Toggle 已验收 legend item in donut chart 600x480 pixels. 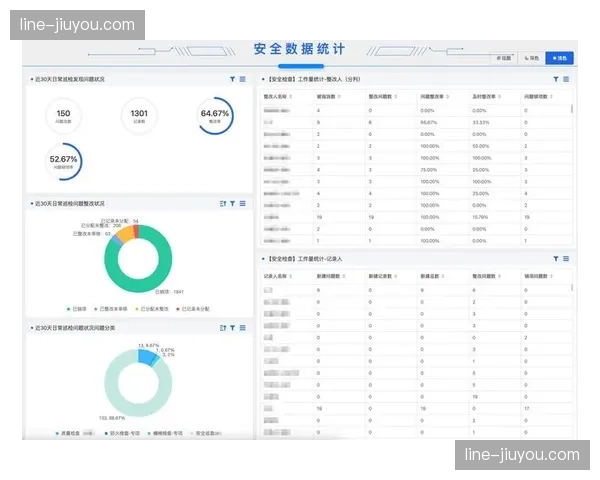(76, 309)
